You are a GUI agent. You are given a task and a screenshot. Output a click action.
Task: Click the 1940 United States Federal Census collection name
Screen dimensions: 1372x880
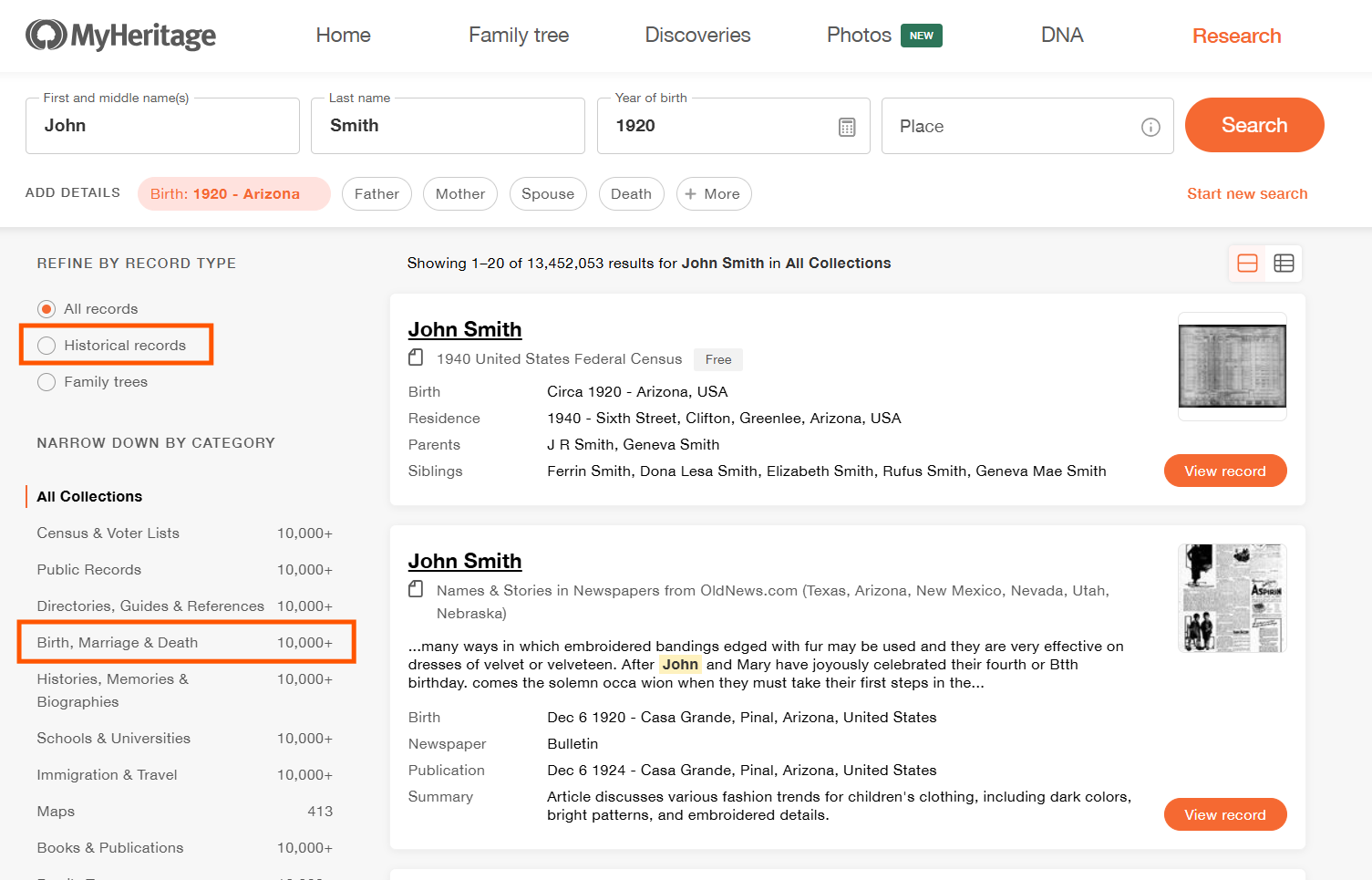tap(559, 358)
